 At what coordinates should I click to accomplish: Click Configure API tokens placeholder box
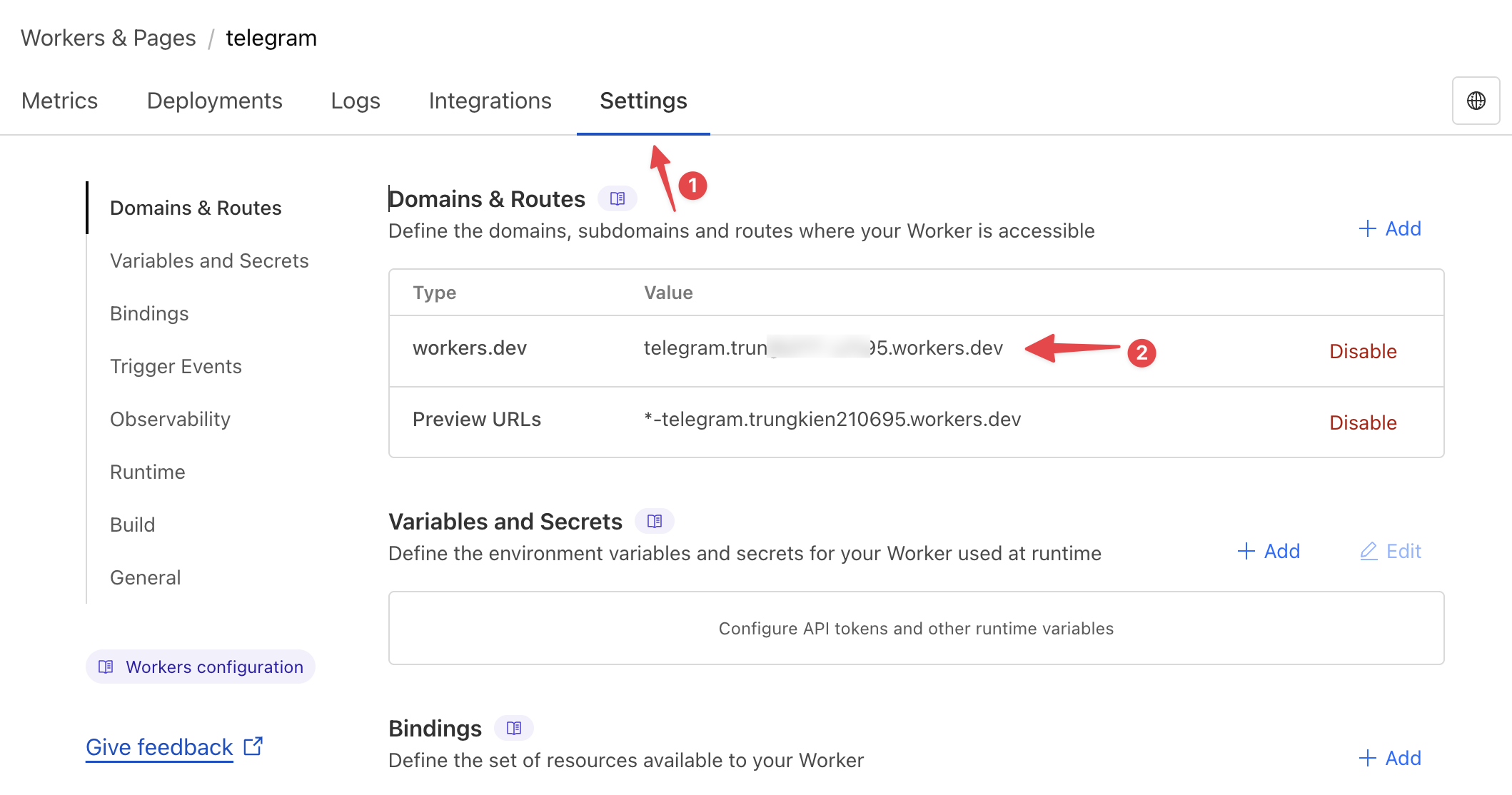tap(916, 628)
